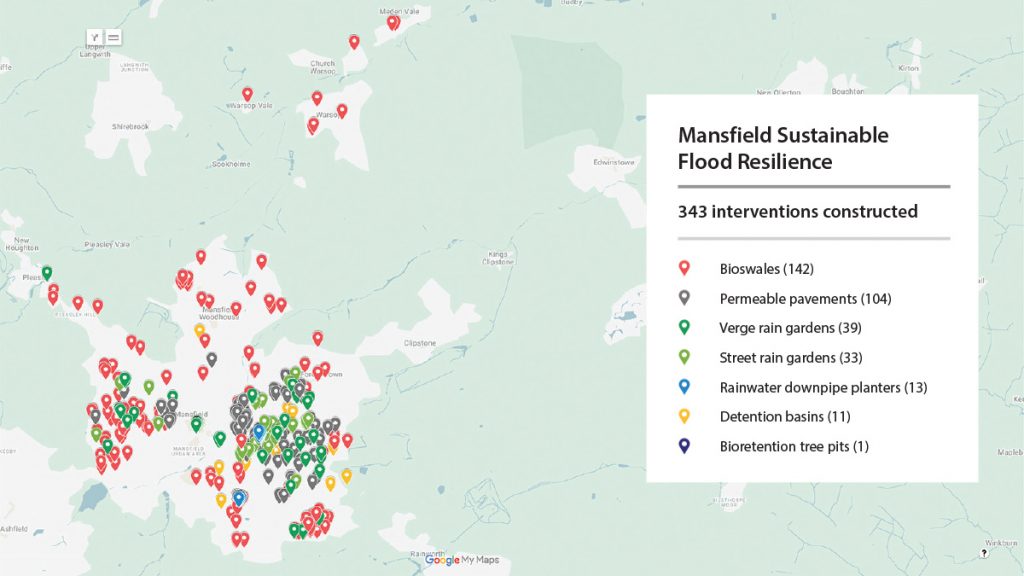Click the dark green Verge rain gardens legend pin
Viewport: 1024px width, 576px height.
pos(685,327)
